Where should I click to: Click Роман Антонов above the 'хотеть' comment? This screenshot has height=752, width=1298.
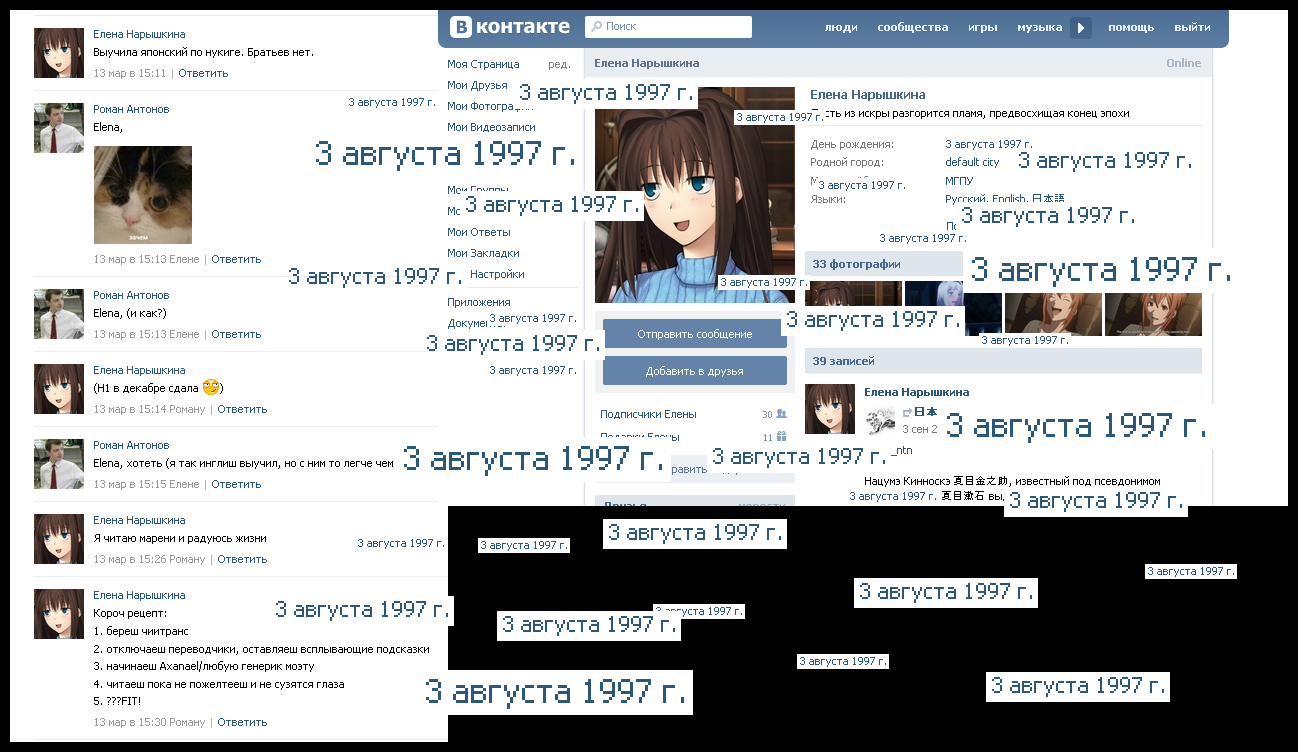click(131, 445)
